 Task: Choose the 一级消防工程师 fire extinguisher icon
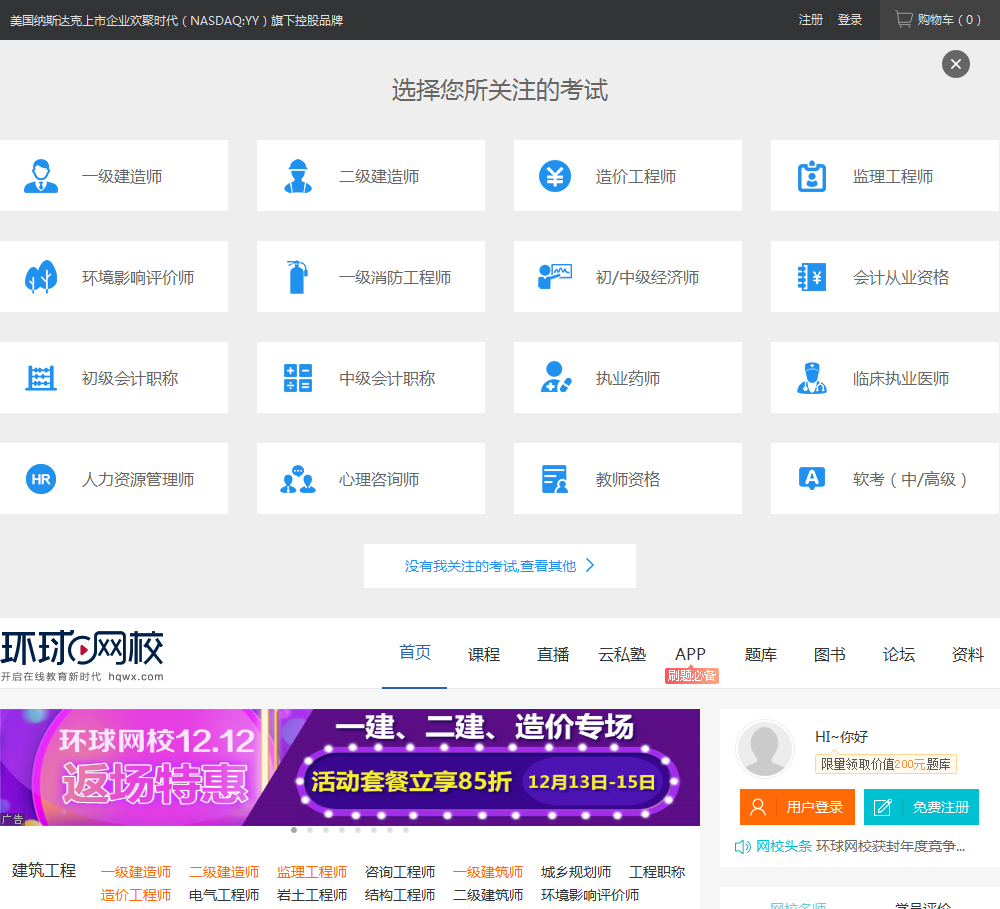[297, 277]
